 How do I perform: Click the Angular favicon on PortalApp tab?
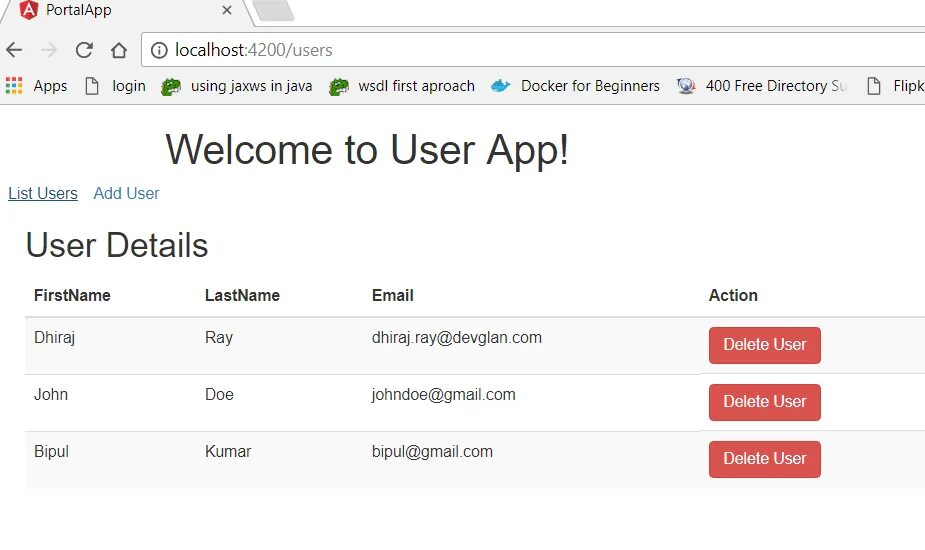click(x=28, y=9)
